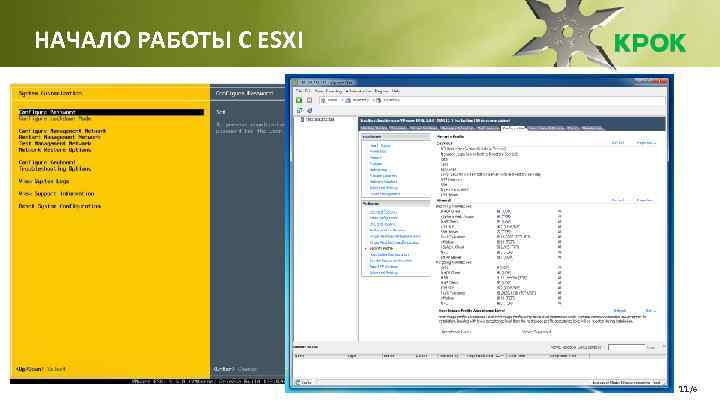Select Configure Management Network in the ESXi console
Viewport: 720px width, 405px height.
click(x=62, y=131)
